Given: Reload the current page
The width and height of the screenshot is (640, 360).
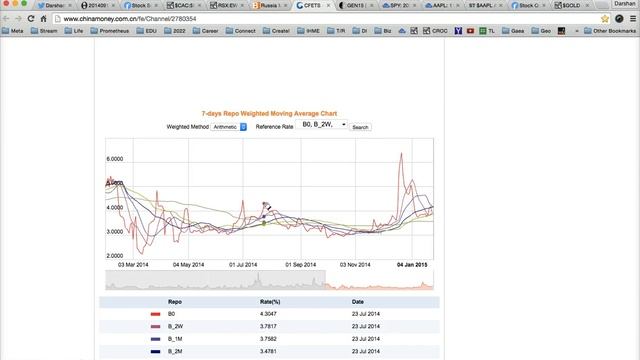Looking at the screenshot, I should tap(31, 18).
